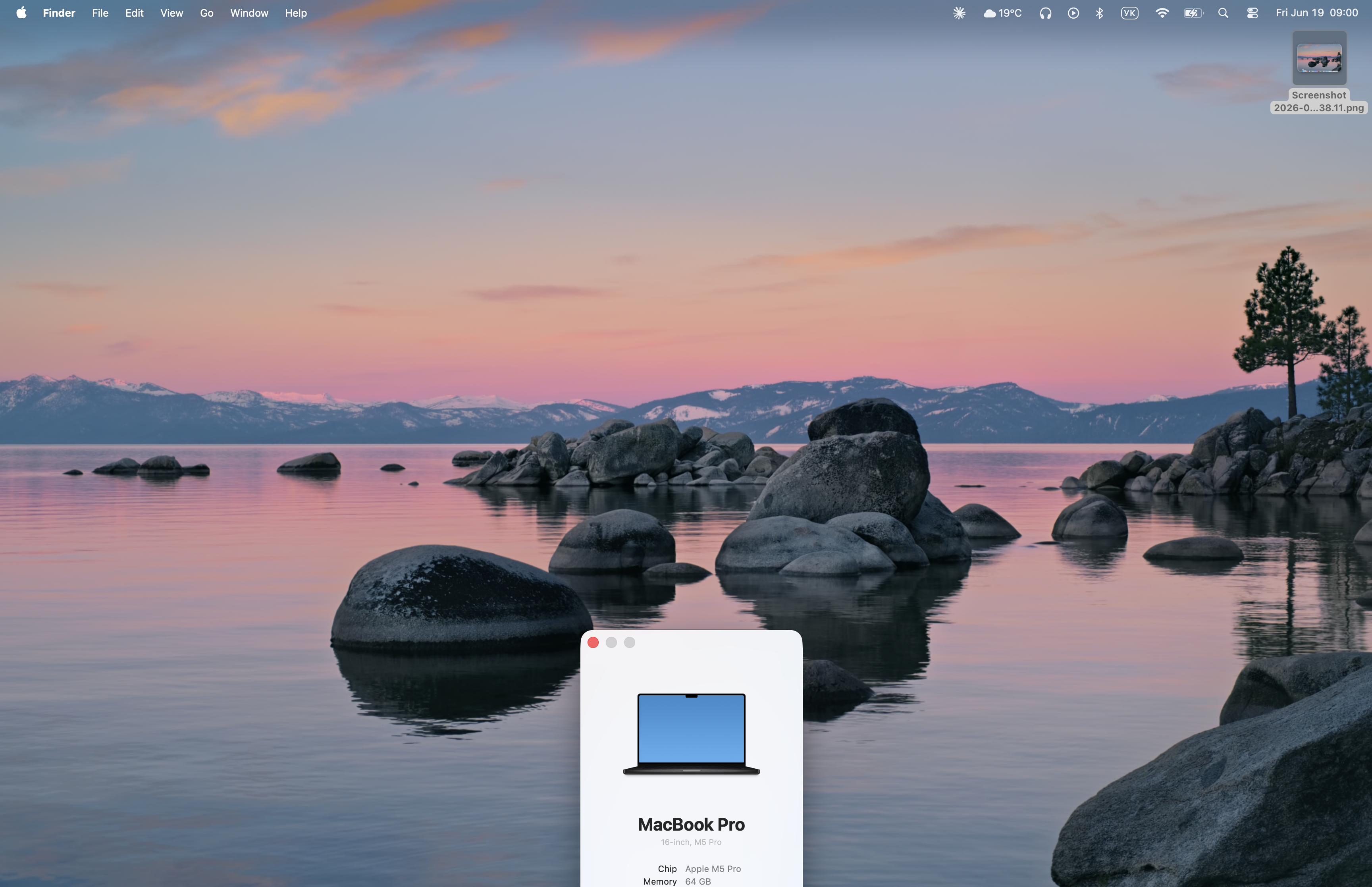Open the Now Playing play icon
Viewport: 1372px width, 887px height.
tap(1073, 13)
